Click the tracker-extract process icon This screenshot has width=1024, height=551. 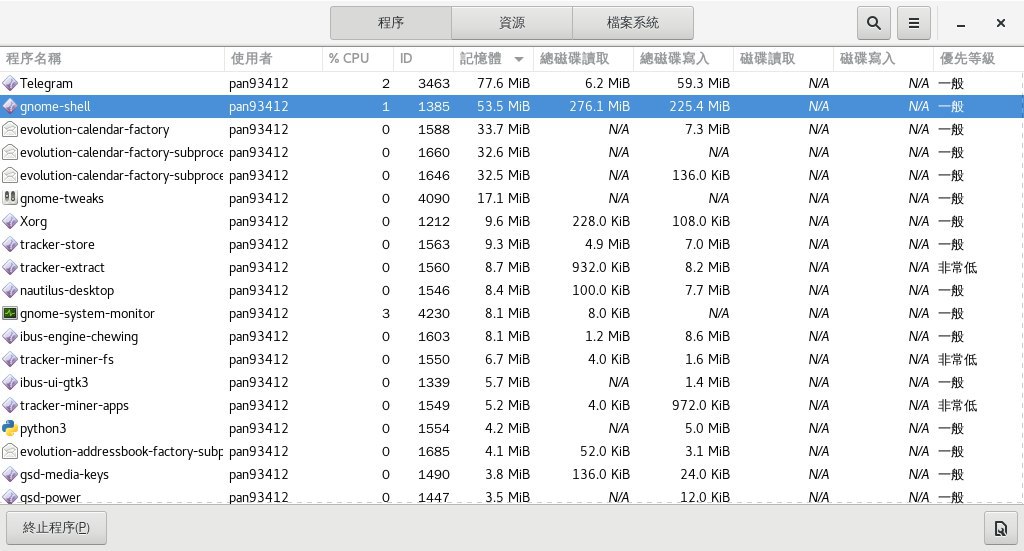tap(10, 267)
